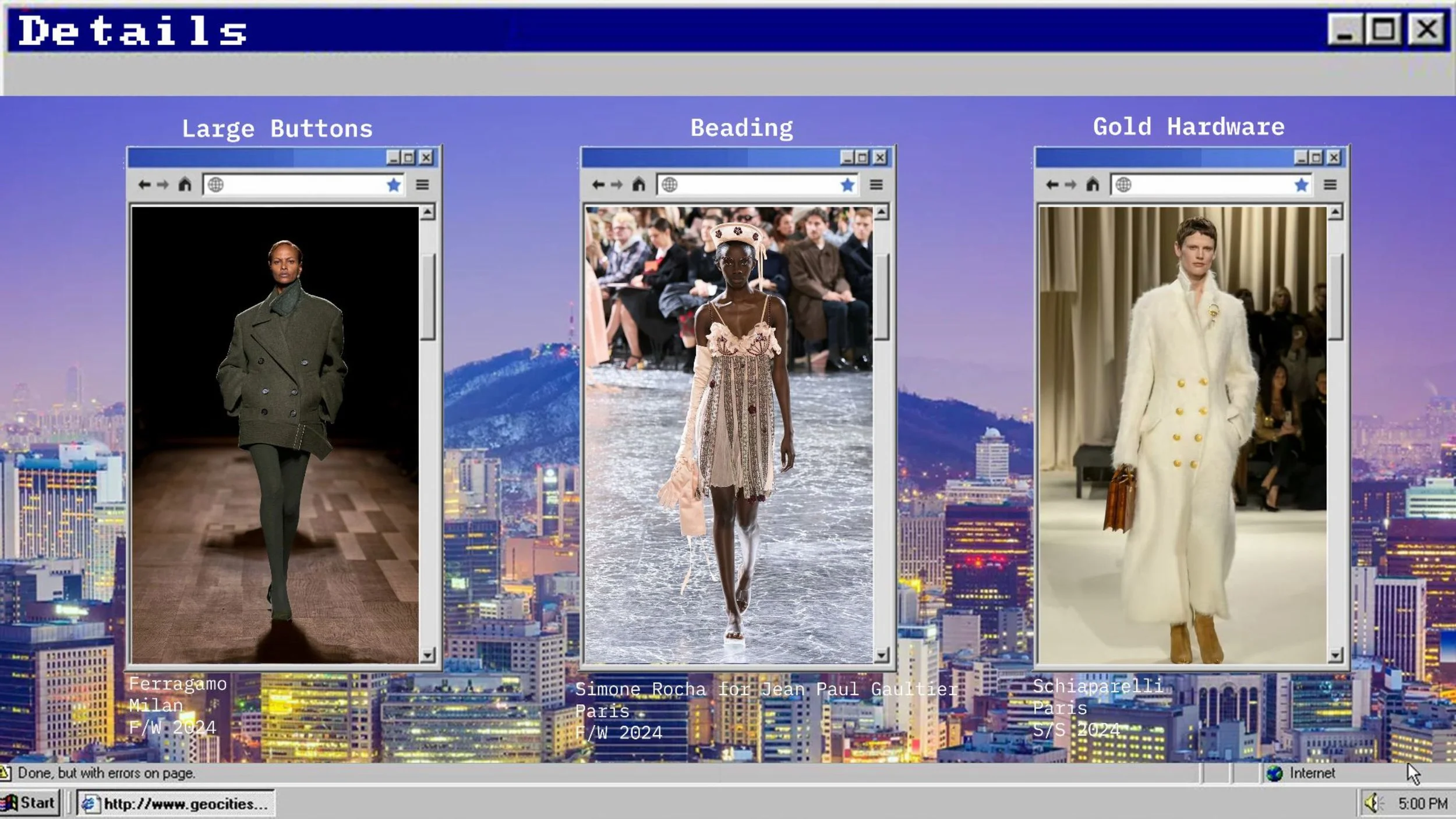The width and height of the screenshot is (1456, 819).
Task: Click globe icon in Beading address bar
Action: tap(670, 185)
